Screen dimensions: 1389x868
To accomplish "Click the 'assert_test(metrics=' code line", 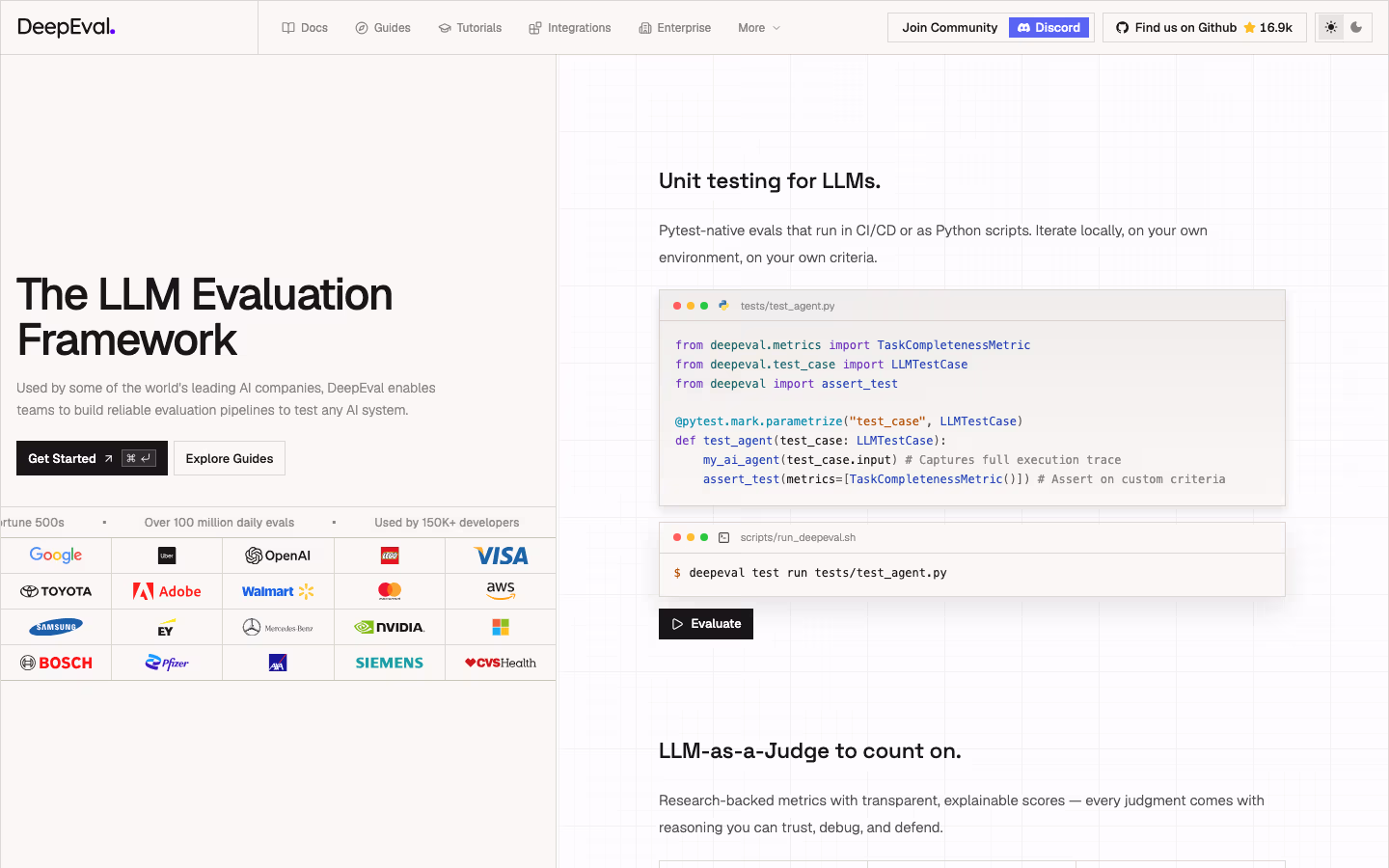I will [x=965, y=479].
